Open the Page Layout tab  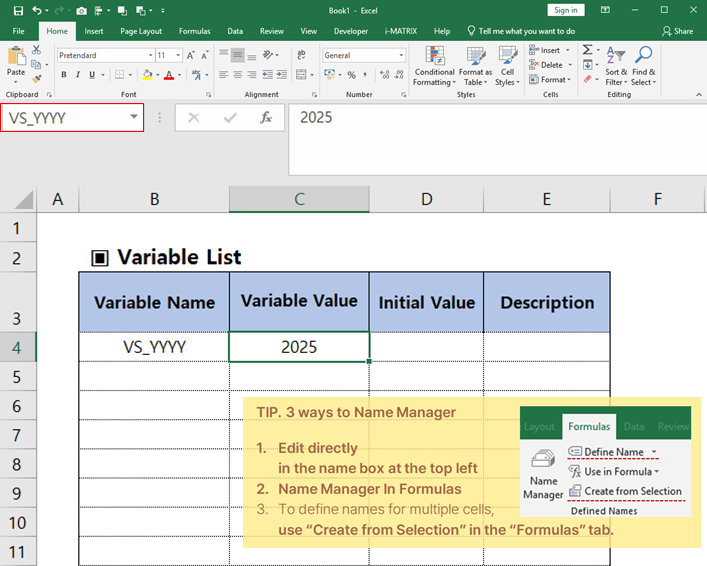pyautogui.click(x=141, y=31)
